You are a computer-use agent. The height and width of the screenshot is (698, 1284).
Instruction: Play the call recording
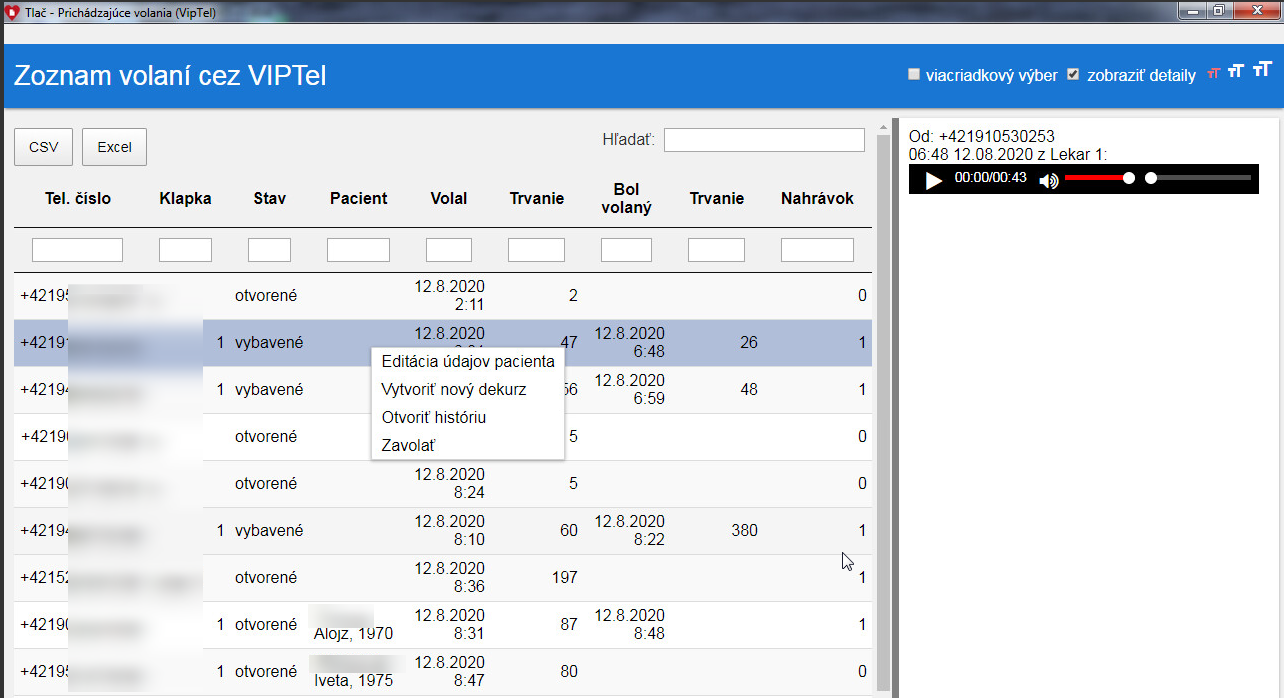934,180
